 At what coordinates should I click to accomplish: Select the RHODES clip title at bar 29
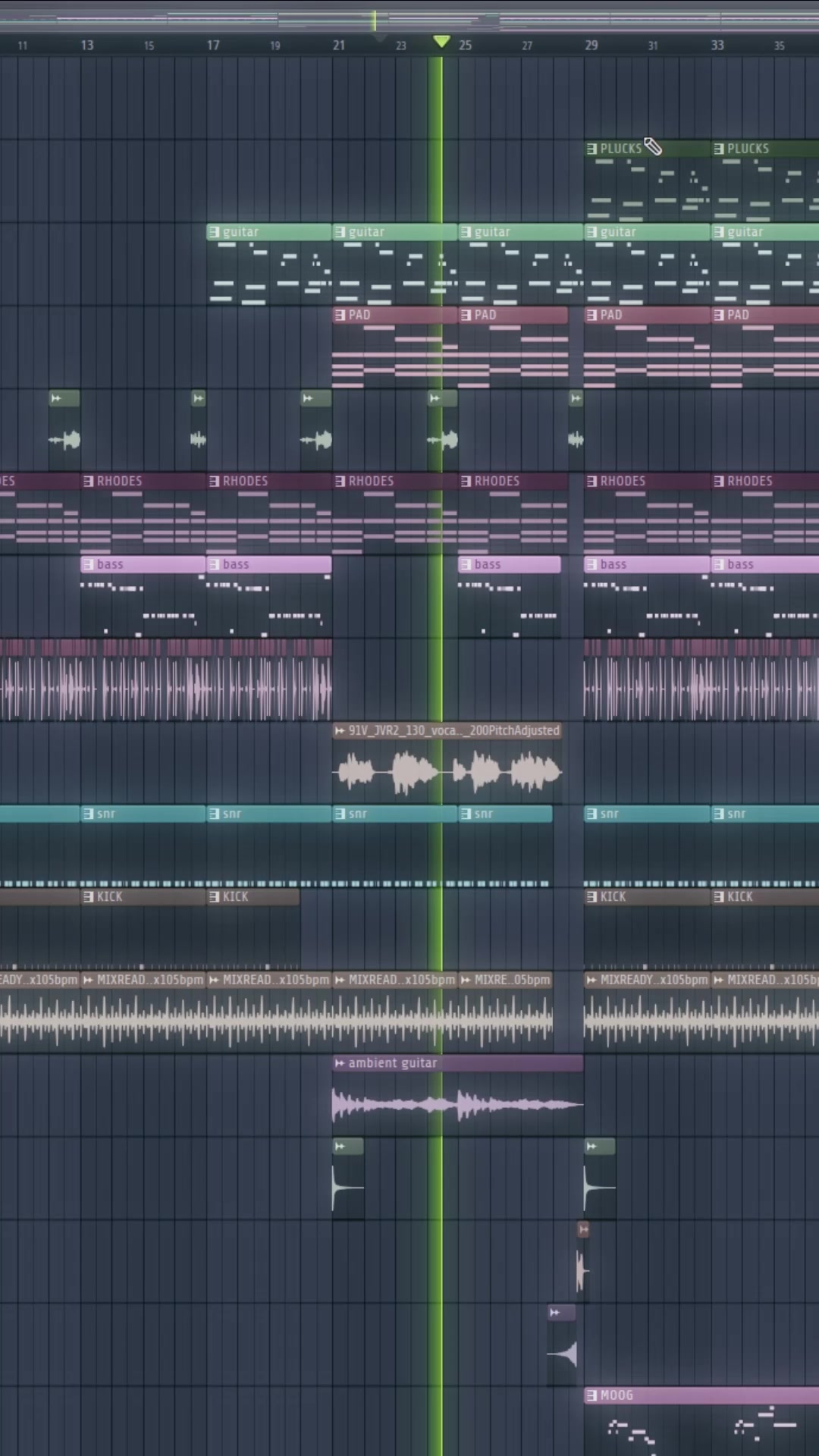coord(623,481)
